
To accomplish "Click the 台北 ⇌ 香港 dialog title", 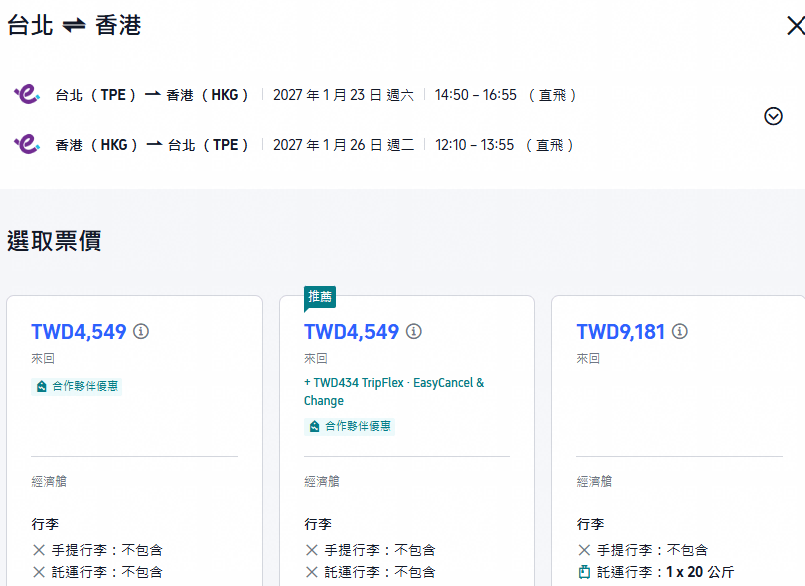I will click(x=74, y=25).
